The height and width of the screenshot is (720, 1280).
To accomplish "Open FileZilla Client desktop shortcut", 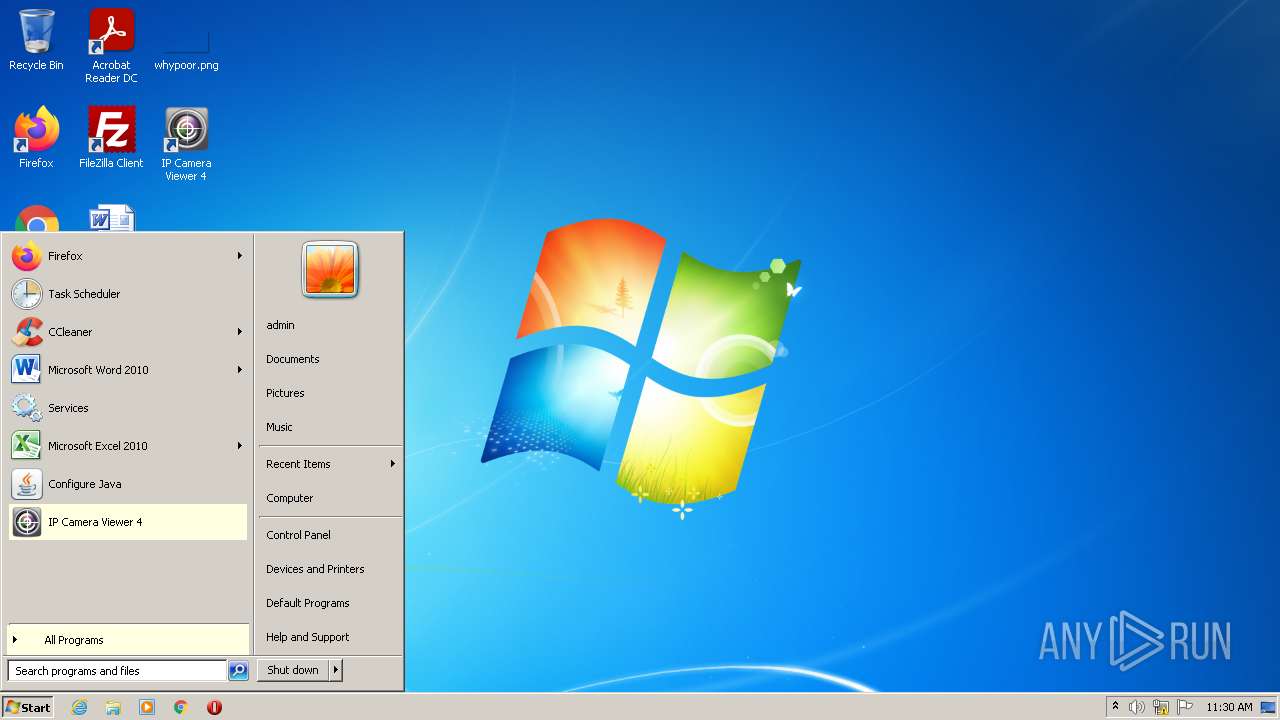I will coord(111,138).
